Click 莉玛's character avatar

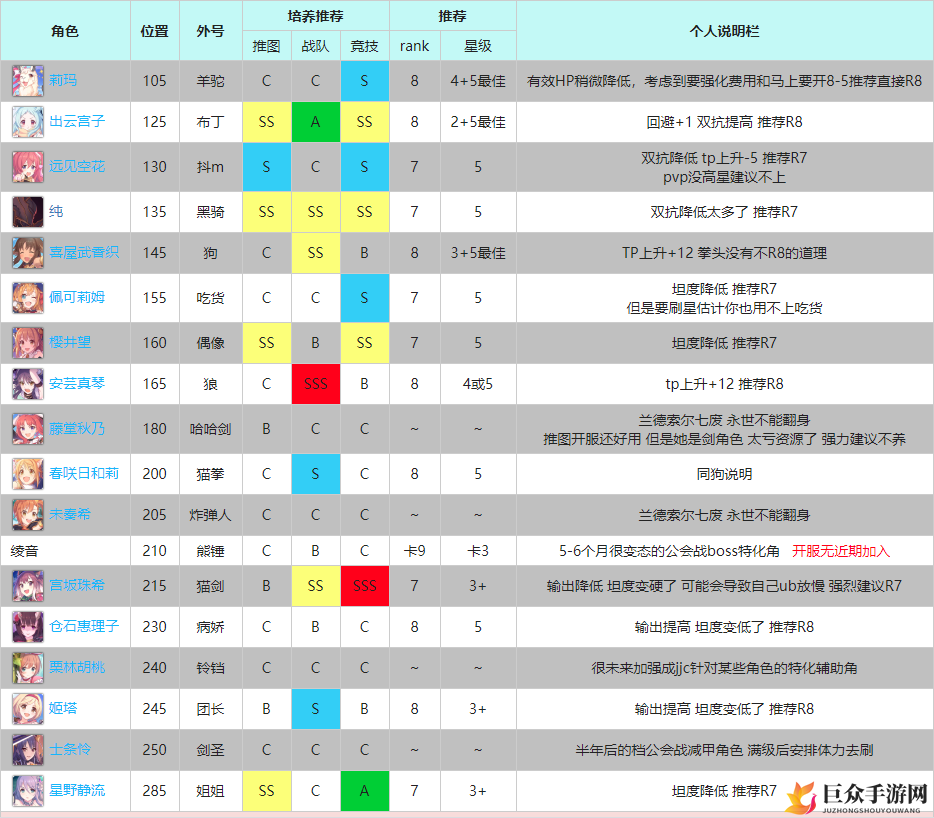click(28, 81)
